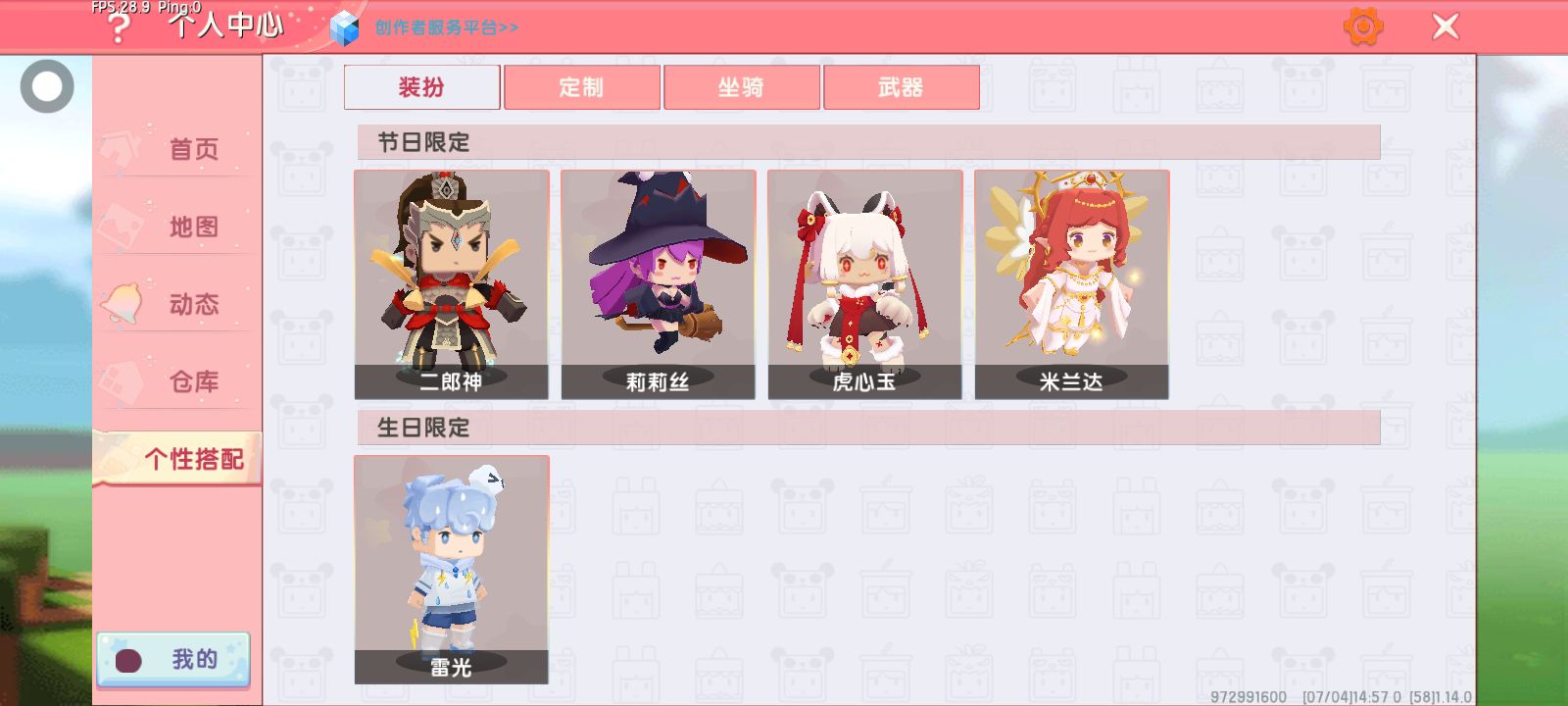This screenshot has height=706, width=1568.
Task: Select the 米兰达 skin card
Action: [x=1072, y=284]
